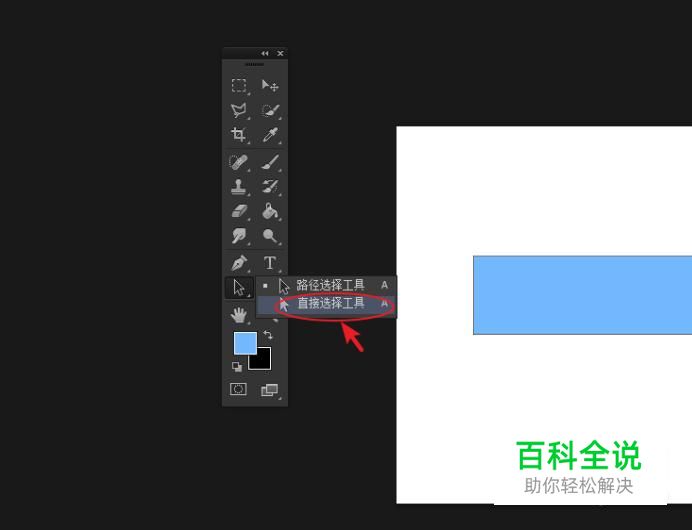692x530 pixels.
Task: Select the Clone Stamp tool
Action: (x=239, y=187)
